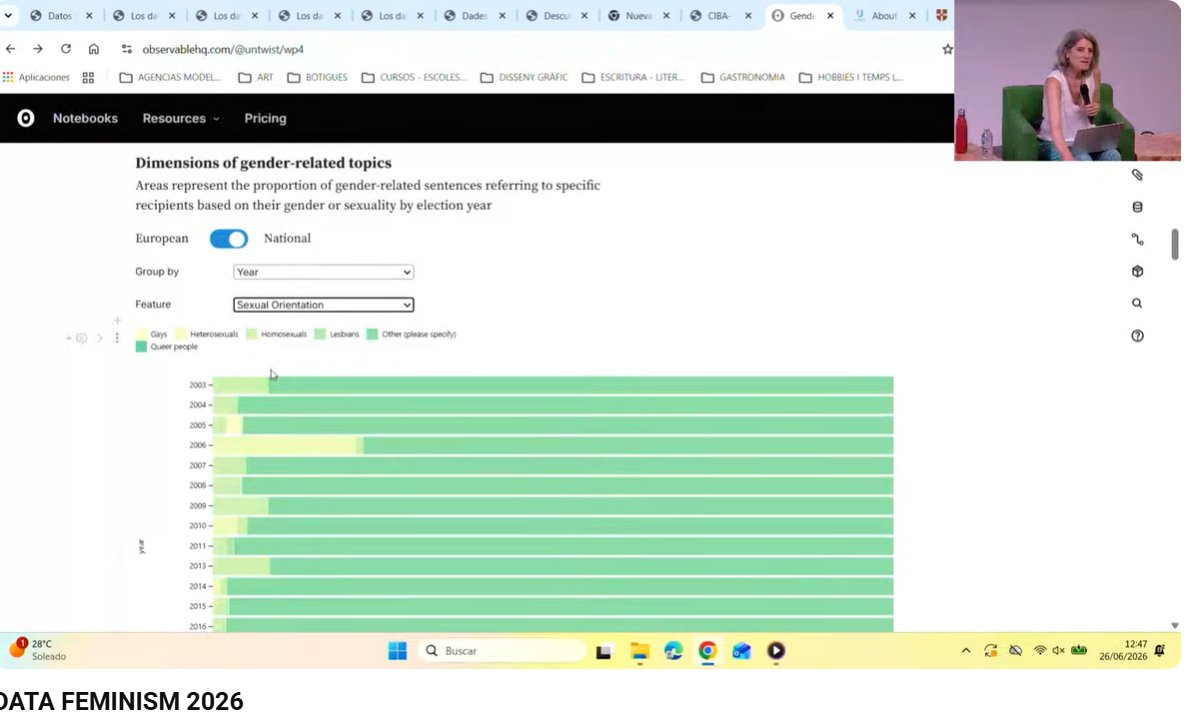Open Google Chrome on taskbar
Screen dimensions: 1192x717
[x=708, y=651]
